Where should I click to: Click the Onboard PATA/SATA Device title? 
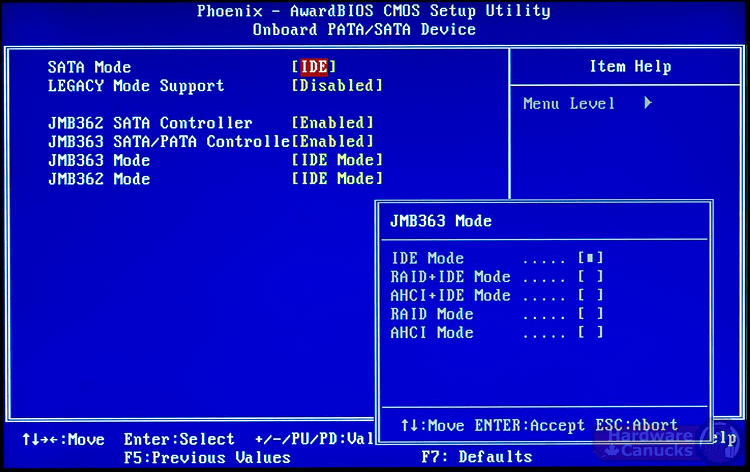(x=364, y=30)
